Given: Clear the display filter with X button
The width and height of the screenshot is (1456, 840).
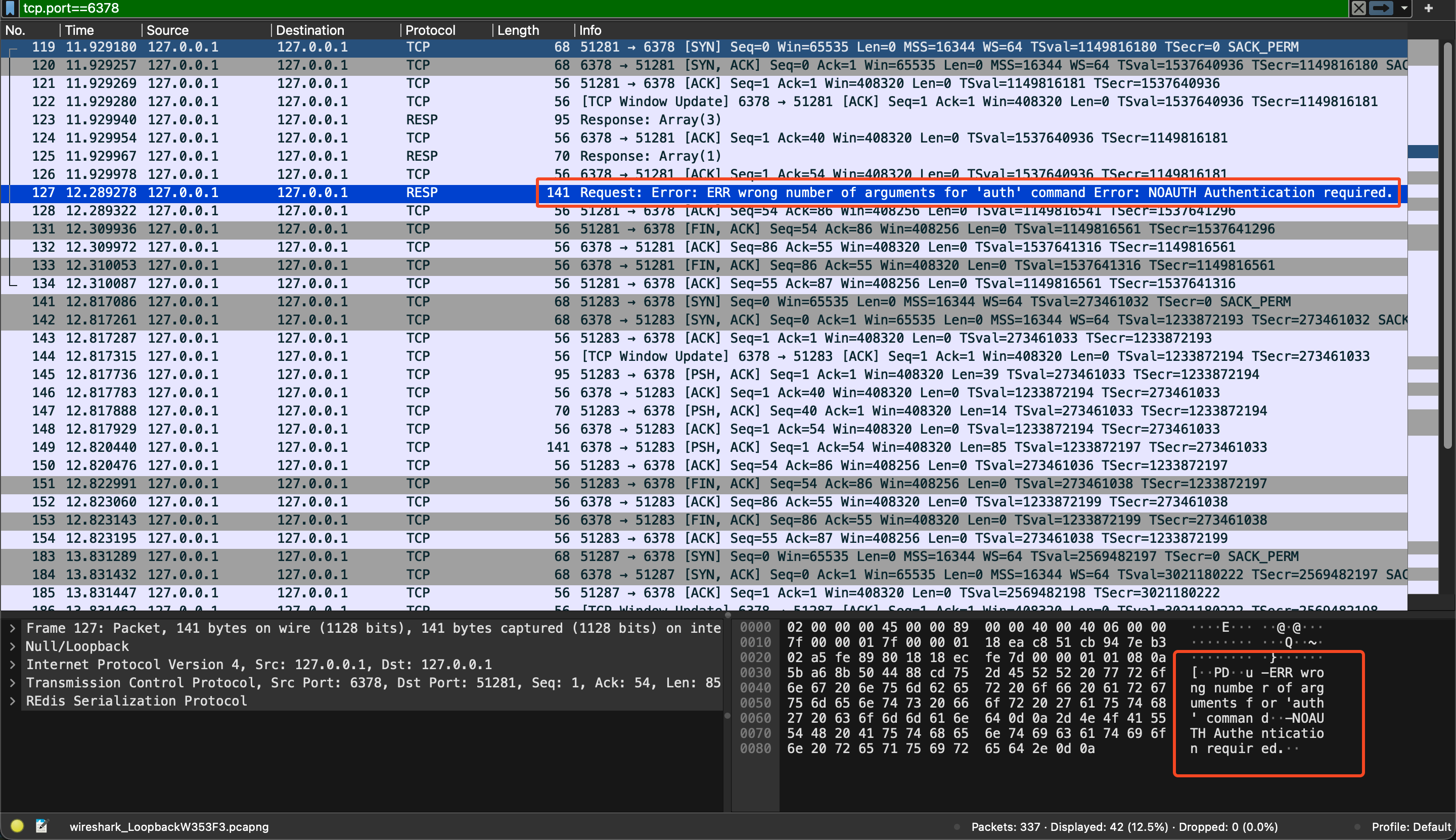Looking at the screenshot, I should [1358, 8].
